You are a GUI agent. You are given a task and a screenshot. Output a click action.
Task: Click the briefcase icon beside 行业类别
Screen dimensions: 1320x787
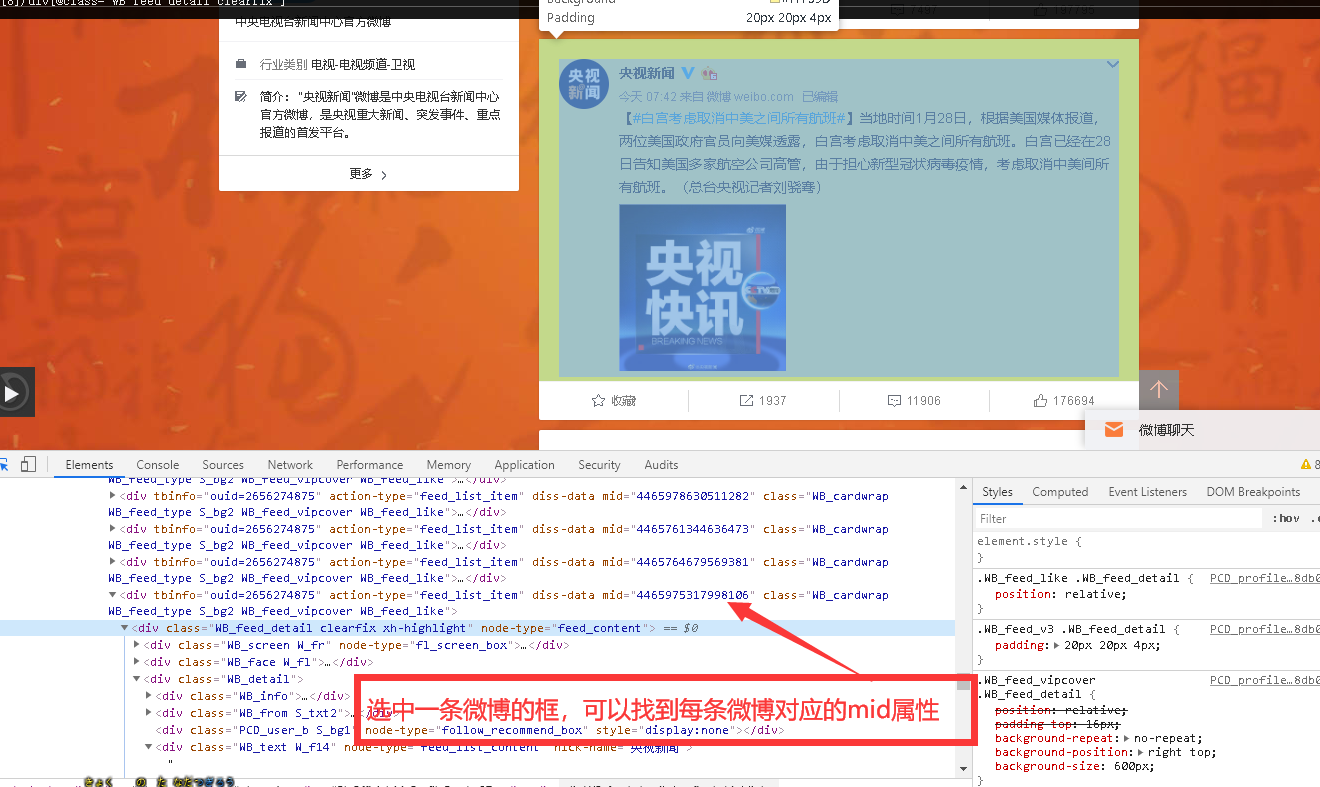coord(241,64)
